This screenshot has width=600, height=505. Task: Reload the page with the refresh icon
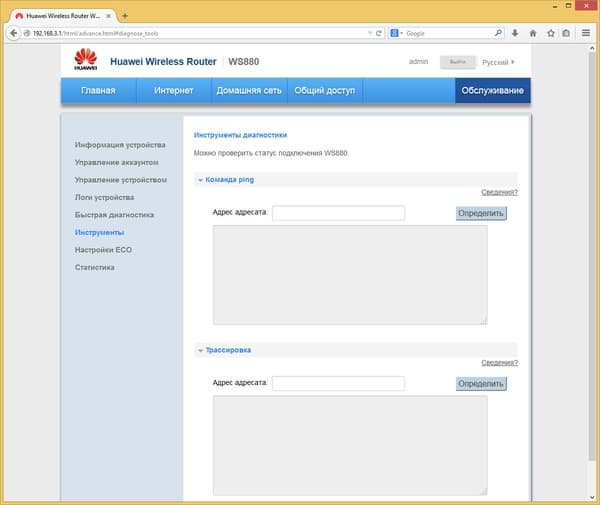point(379,33)
